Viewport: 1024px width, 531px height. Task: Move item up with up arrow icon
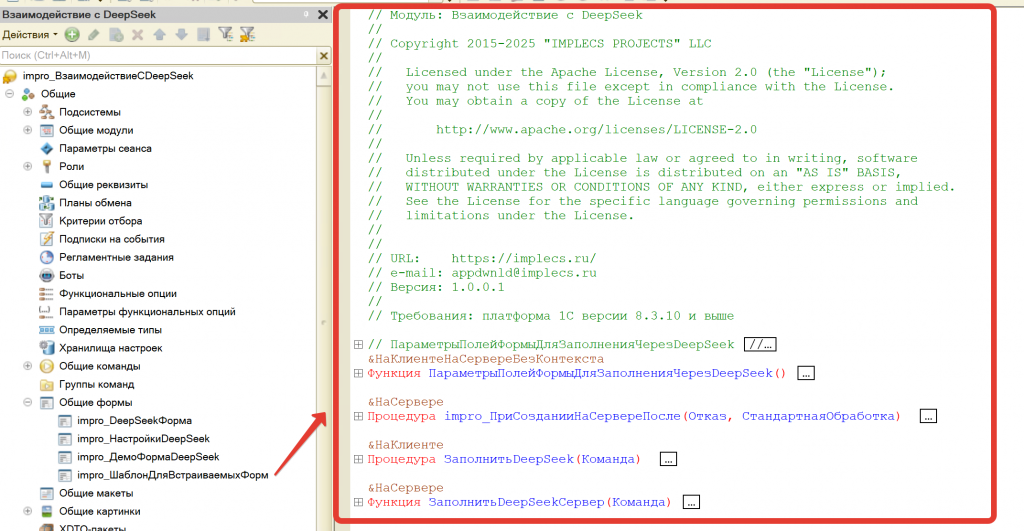click(160, 35)
